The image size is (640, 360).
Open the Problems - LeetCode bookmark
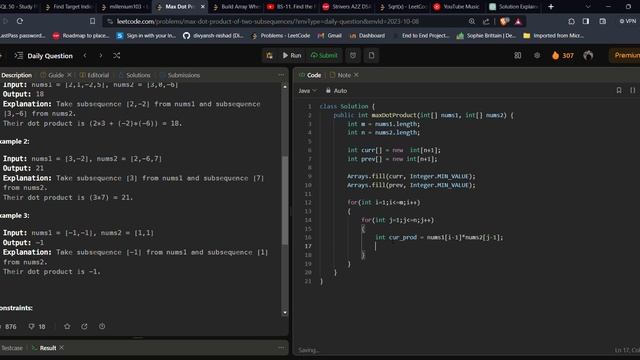(281, 36)
